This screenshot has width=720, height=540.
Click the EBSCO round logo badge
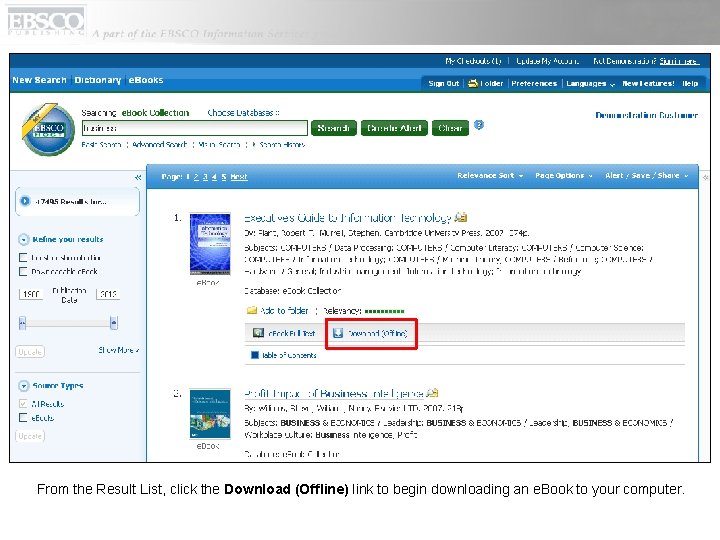pyautogui.click(x=48, y=129)
